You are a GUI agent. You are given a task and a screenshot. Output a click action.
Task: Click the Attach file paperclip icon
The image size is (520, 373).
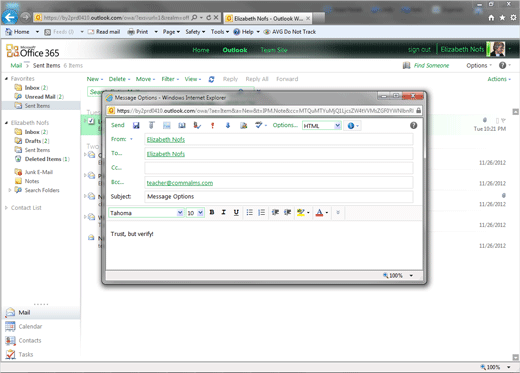[x=151, y=125]
